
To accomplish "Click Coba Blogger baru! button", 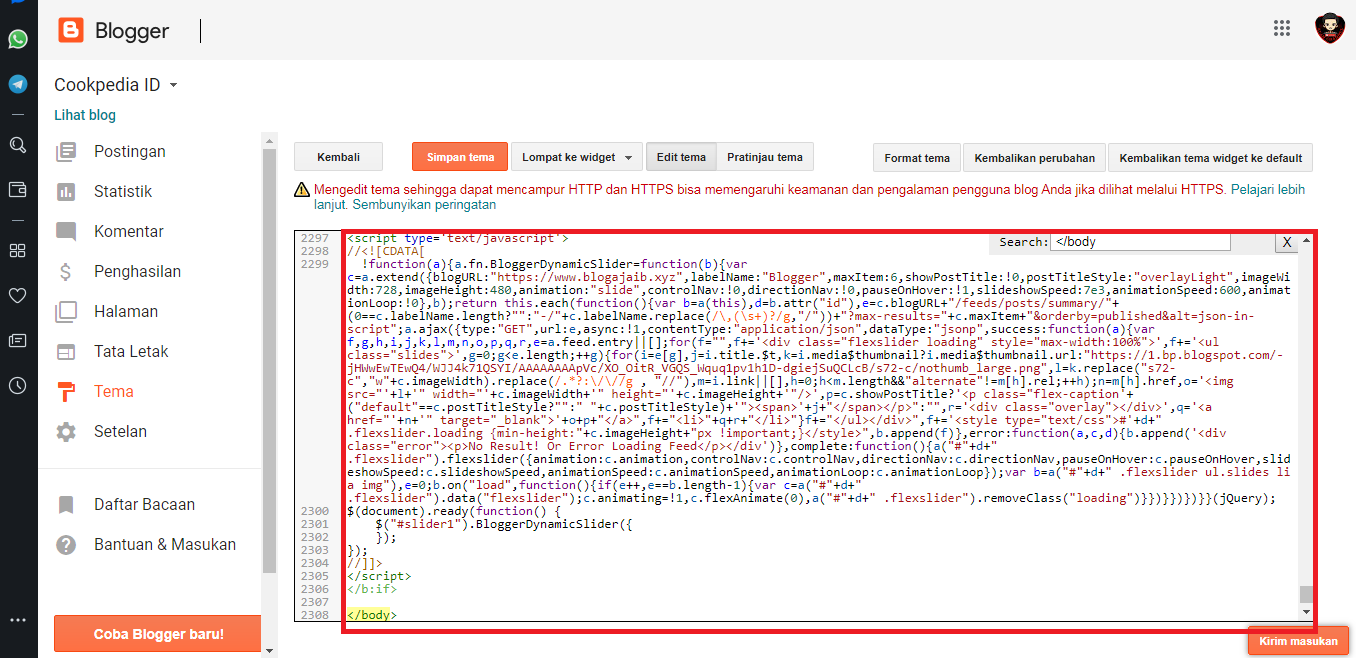I will pyautogui.click(x=158, y=634).
